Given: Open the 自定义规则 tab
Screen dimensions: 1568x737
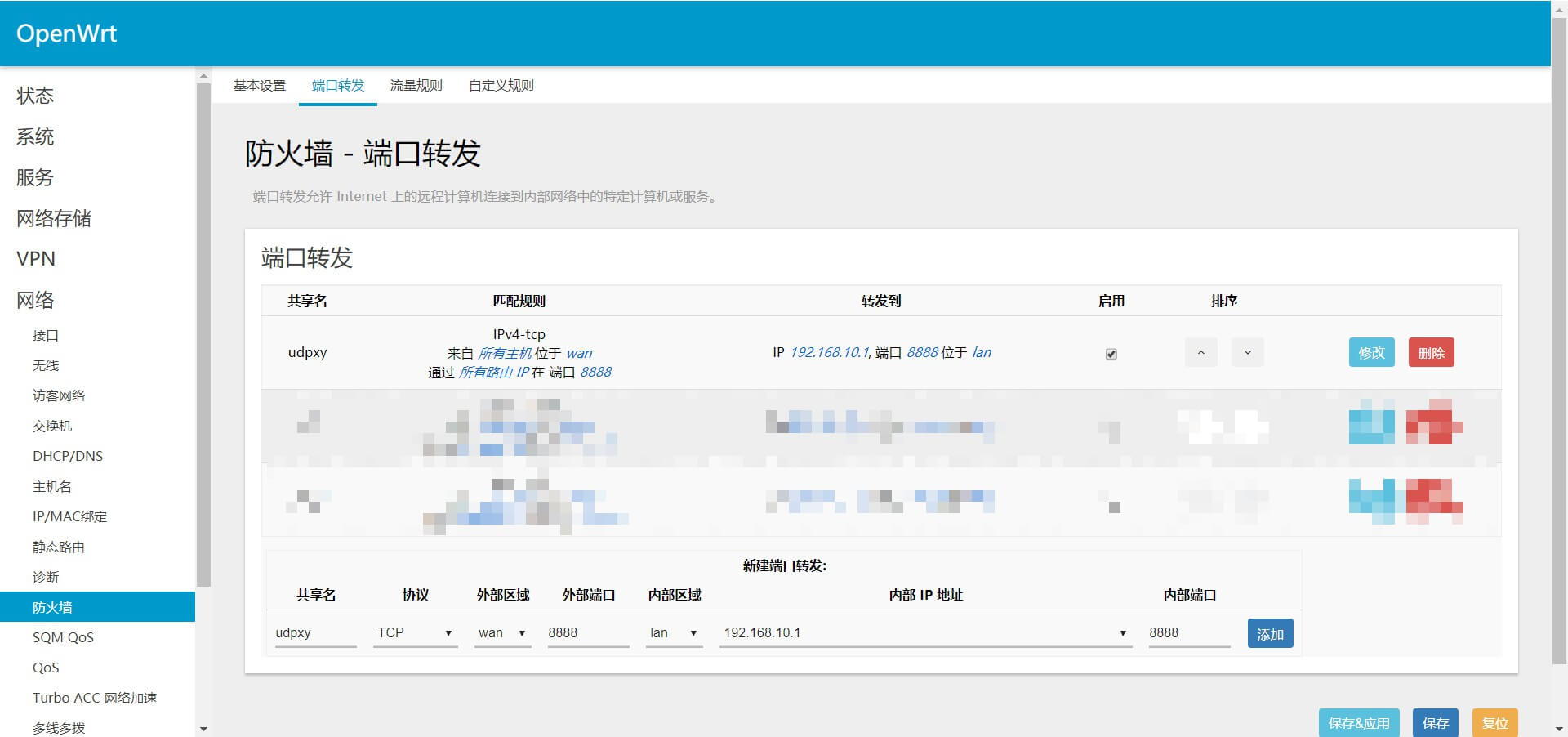Looking at the screenshot, I should 501,86.
